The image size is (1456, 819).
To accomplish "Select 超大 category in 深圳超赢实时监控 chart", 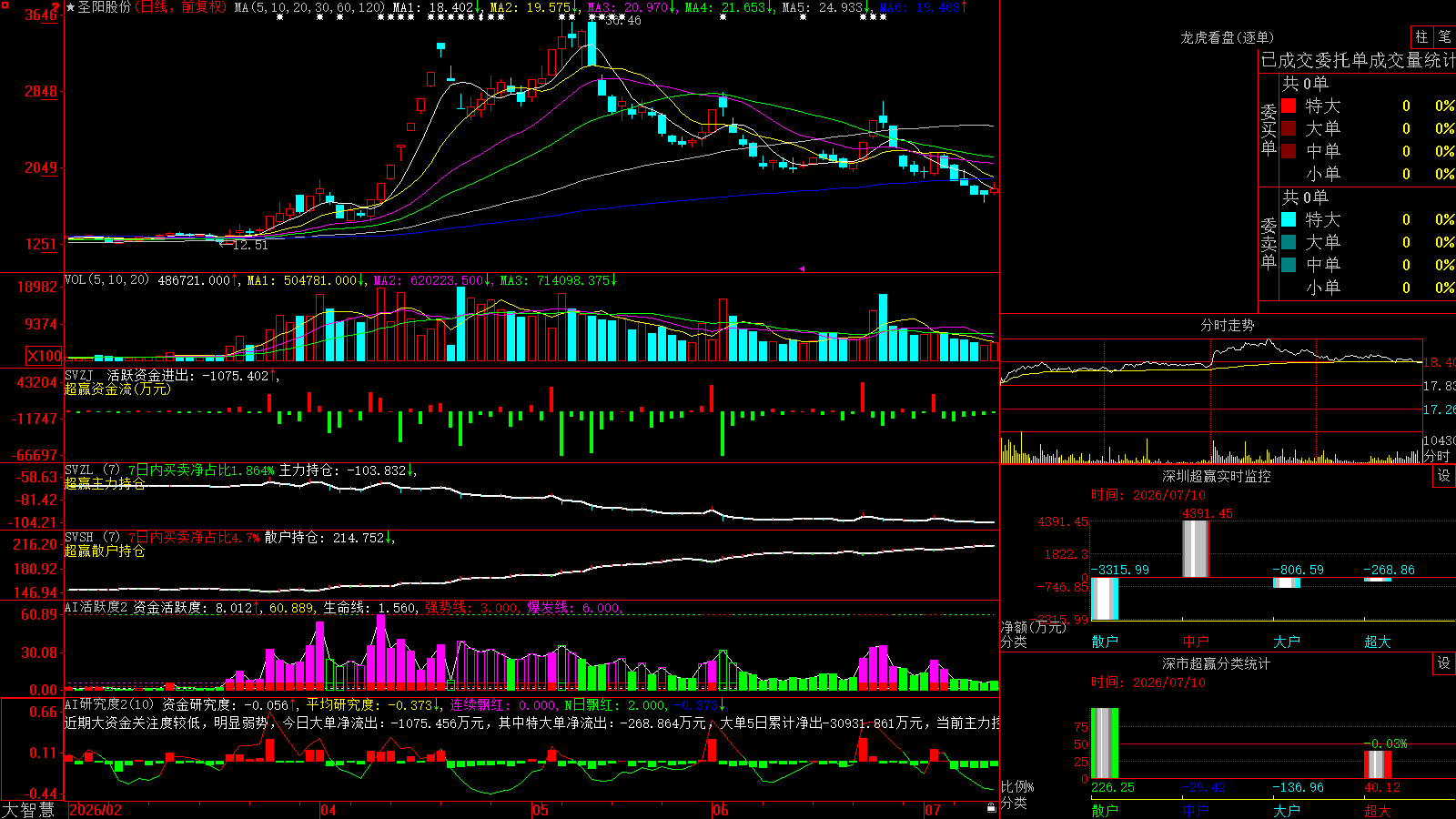I will (x=1378, y=642).
